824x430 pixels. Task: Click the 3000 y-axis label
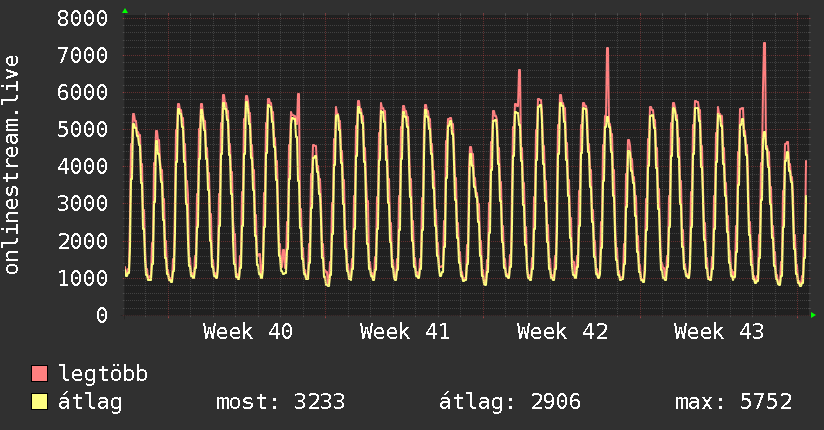point(83,203)
